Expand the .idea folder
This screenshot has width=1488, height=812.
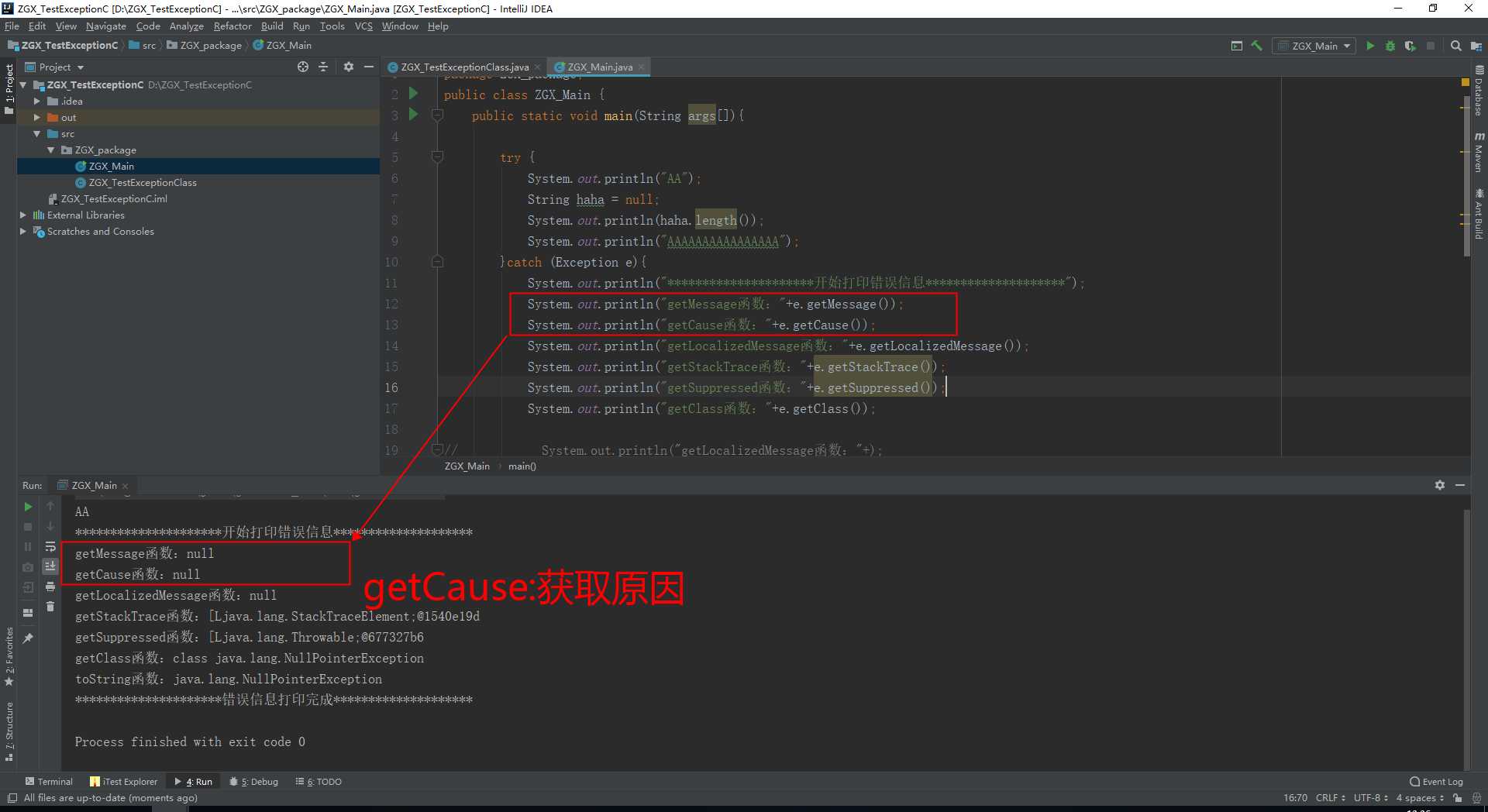(37, 101)
